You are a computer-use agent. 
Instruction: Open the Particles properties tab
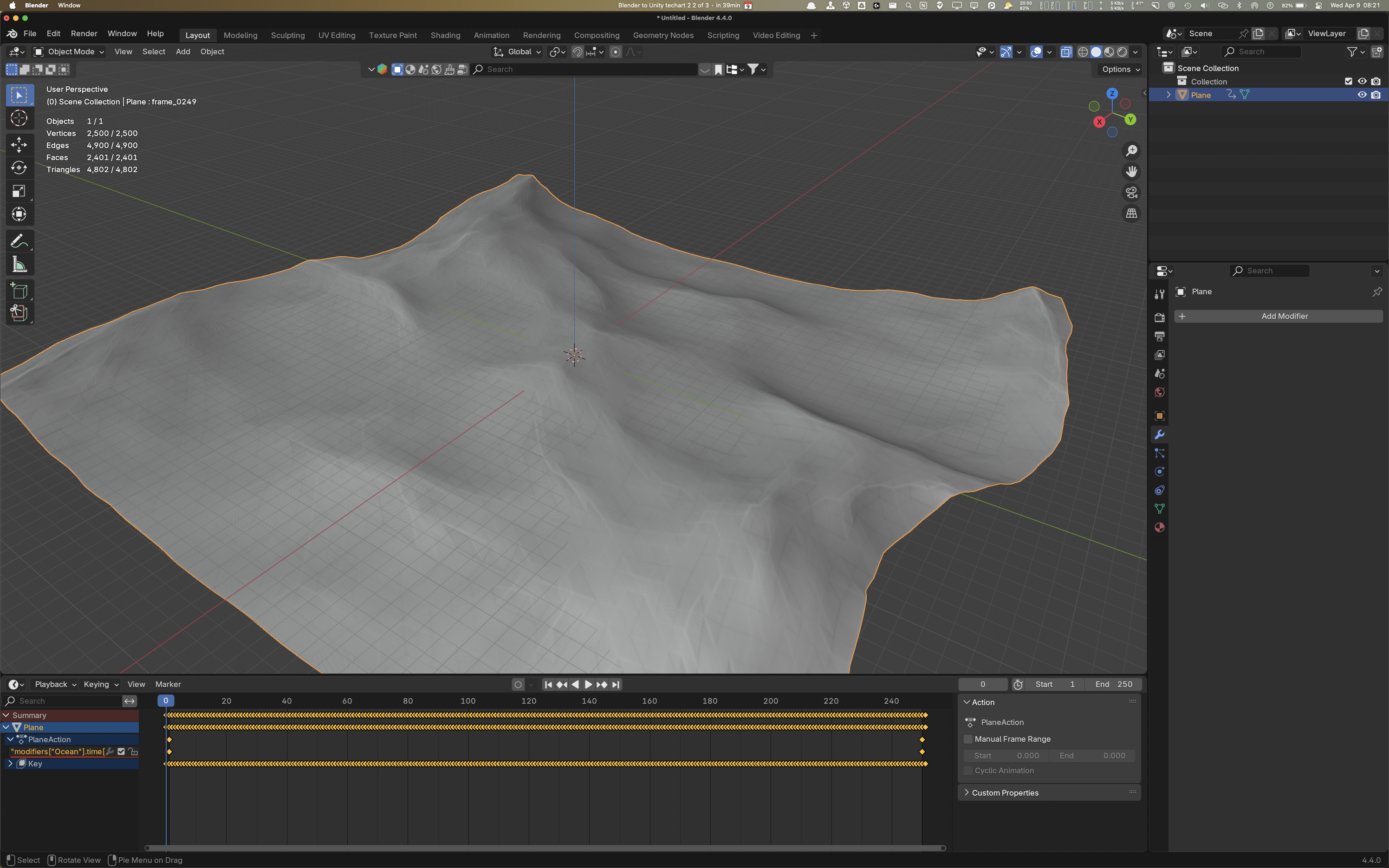coord(1159,453)
